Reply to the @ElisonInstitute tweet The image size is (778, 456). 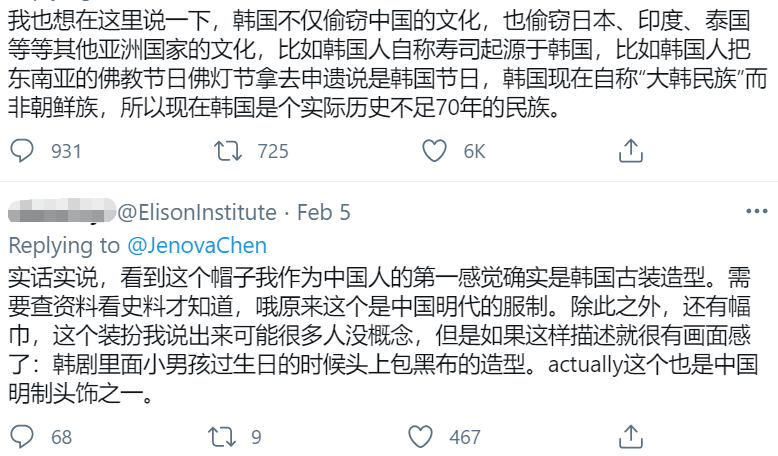[x=21, y=437]
